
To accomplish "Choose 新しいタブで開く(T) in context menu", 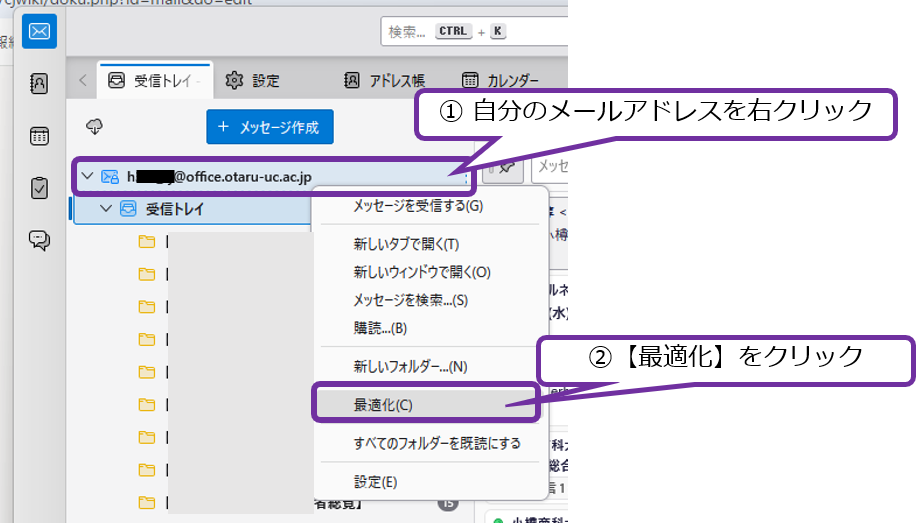I will 405,244.
